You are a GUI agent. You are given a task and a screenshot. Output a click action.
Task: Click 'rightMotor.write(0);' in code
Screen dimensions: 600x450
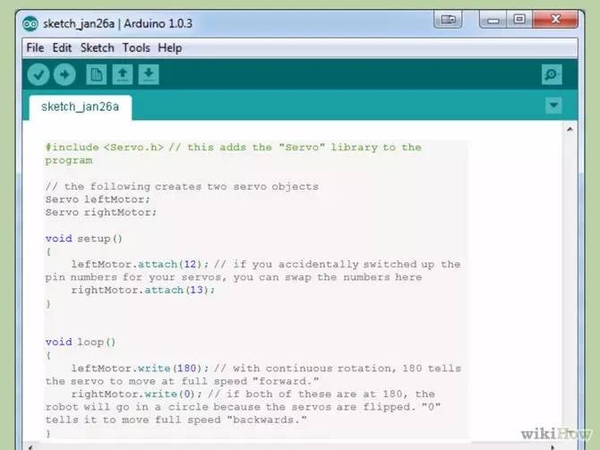tap(137, 394)
